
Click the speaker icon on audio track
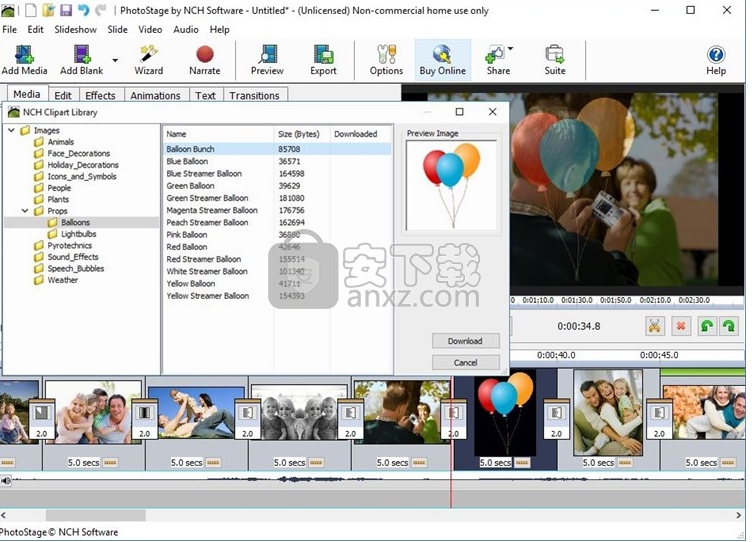(6, 481)
